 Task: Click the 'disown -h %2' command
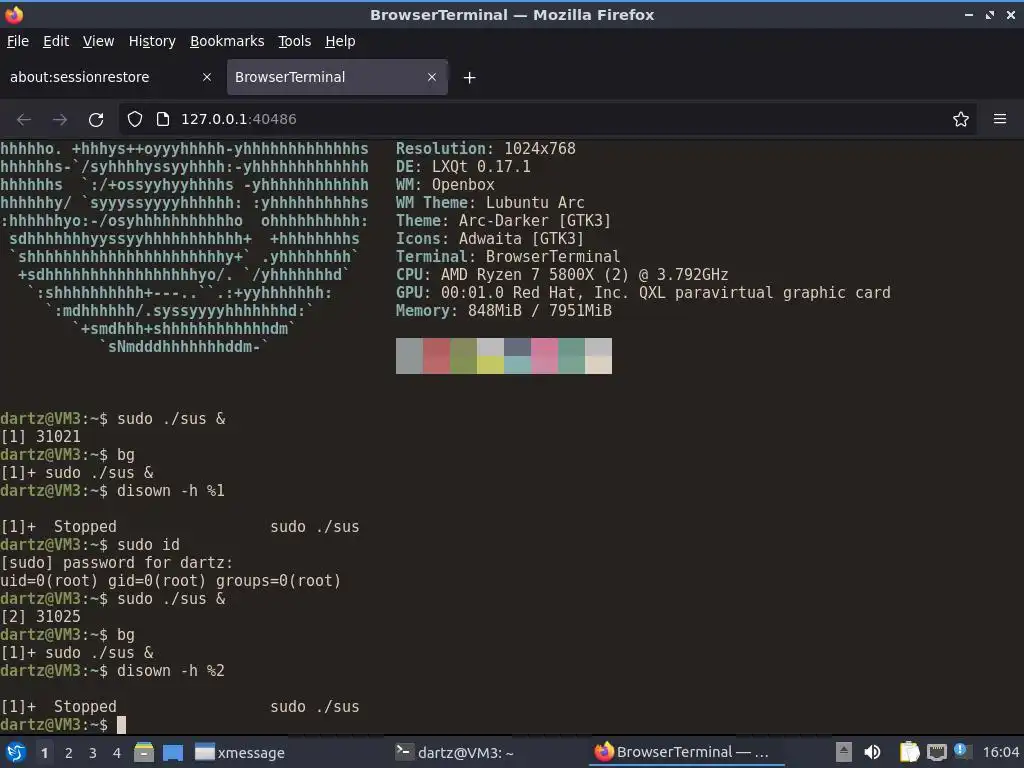[170, 671]
